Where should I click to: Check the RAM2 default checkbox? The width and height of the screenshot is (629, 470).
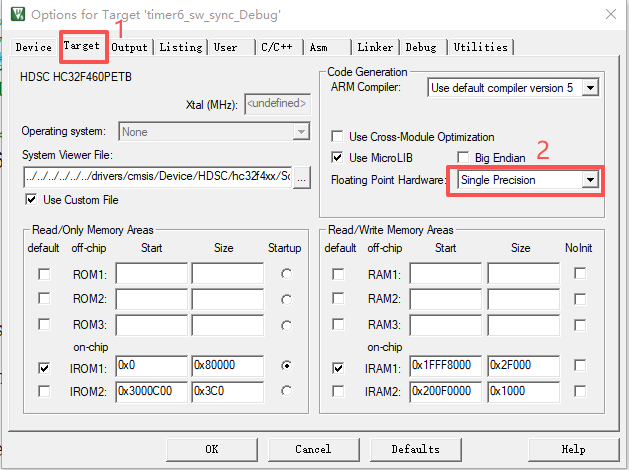coord(338,299)
